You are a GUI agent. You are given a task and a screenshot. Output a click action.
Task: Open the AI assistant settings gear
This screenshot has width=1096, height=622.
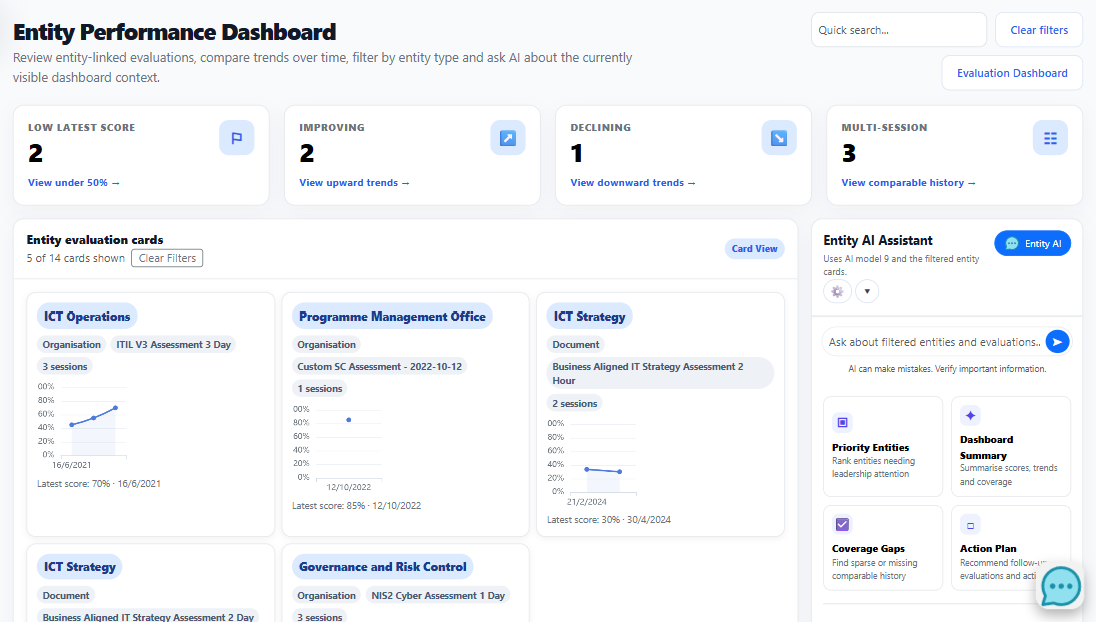837,291
